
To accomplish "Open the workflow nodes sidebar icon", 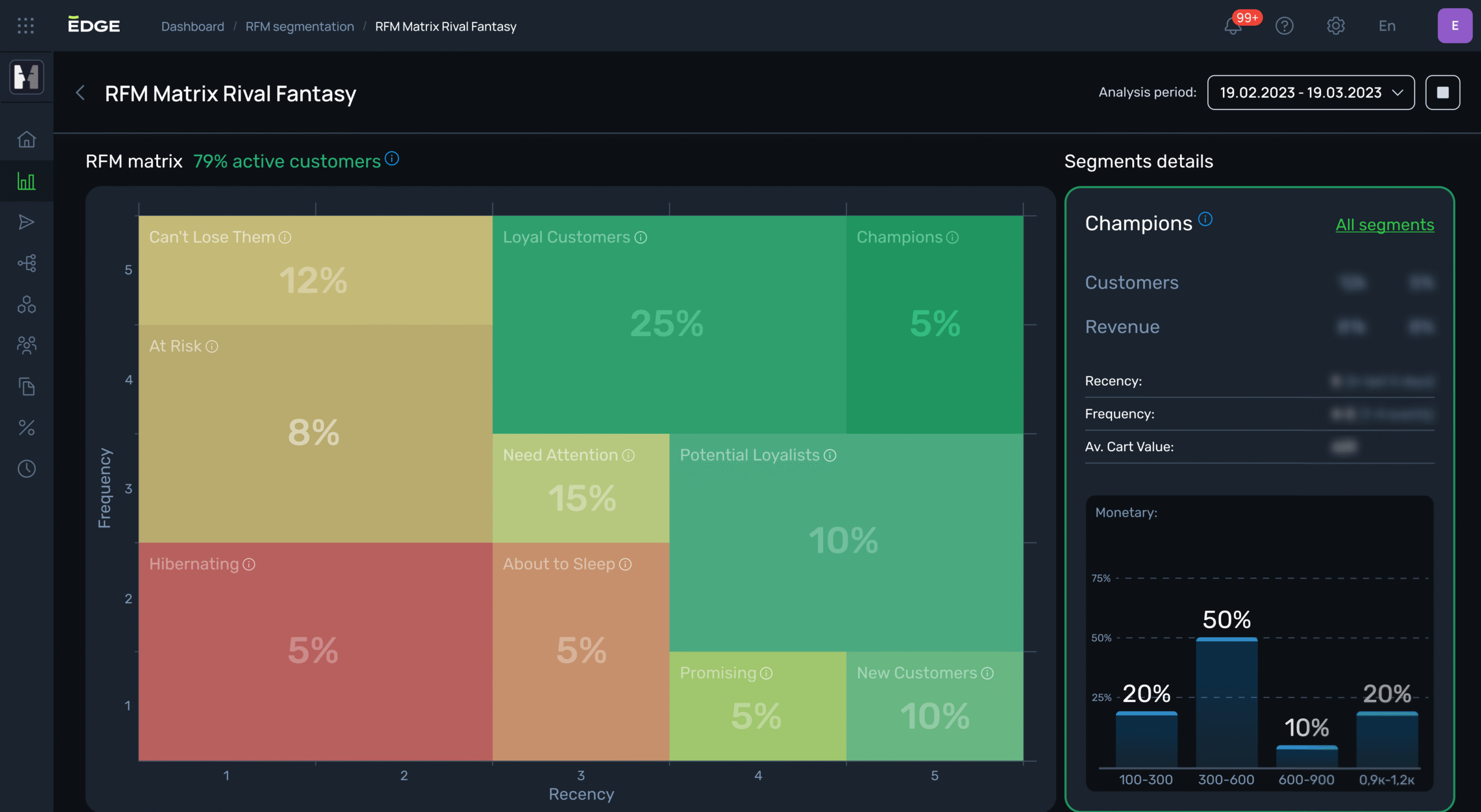I will pyautogui.click(x=27, y=263).
